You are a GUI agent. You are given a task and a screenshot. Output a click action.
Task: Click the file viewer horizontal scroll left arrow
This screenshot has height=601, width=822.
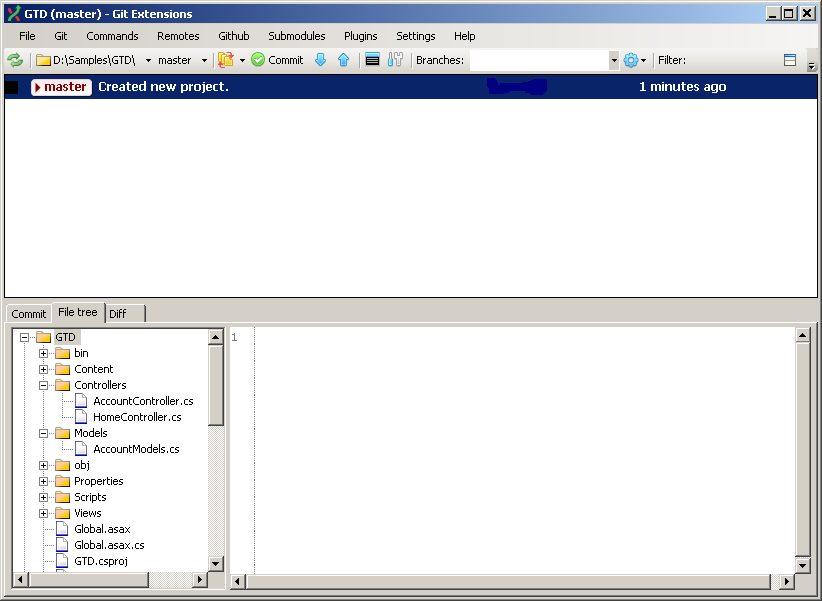[237, 581]
